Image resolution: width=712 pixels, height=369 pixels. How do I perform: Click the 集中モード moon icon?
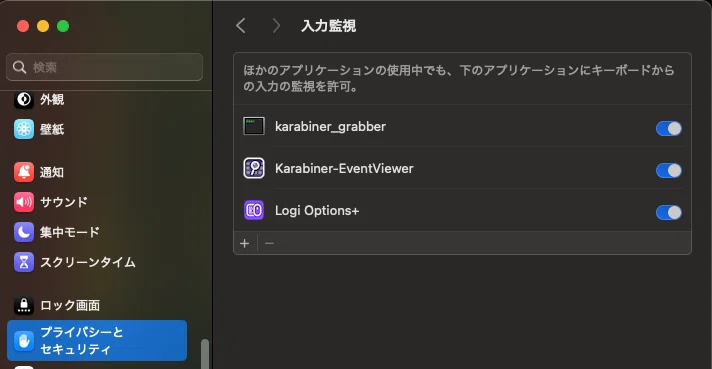coord(24,232)
